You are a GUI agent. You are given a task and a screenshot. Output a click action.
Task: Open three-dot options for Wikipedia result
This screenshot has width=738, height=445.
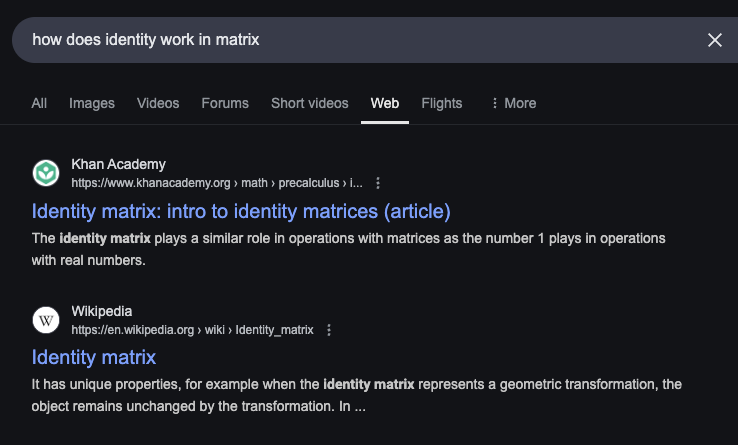click(x=329, y=330)
